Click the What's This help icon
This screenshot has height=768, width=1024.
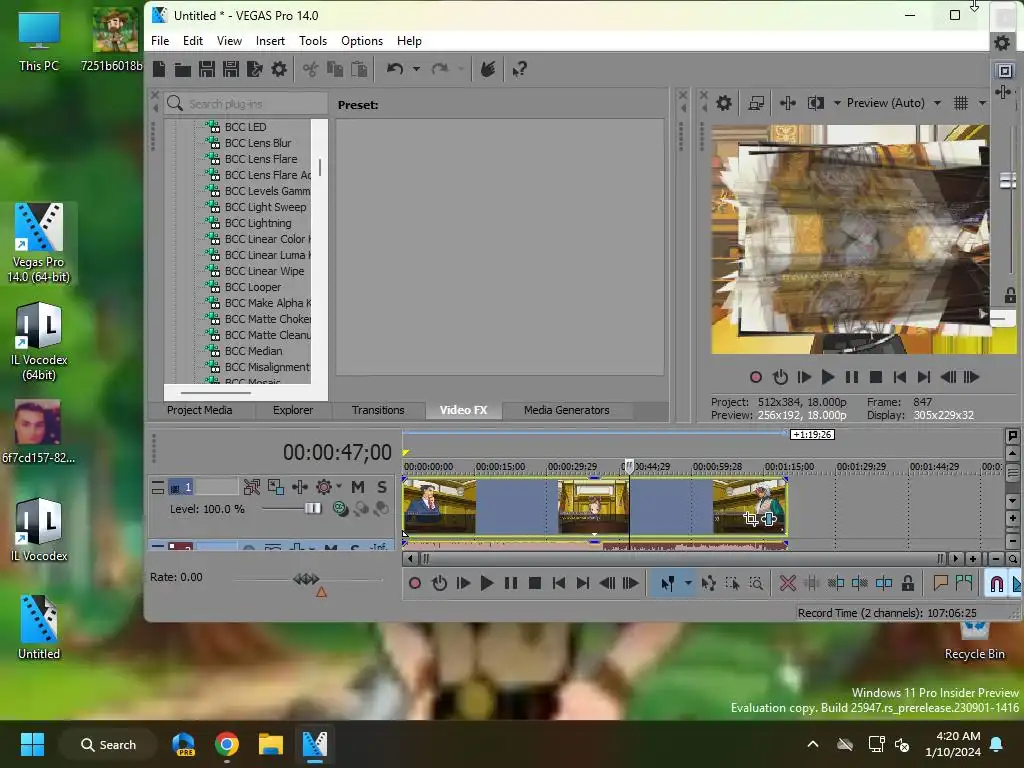tap(519, 69)
